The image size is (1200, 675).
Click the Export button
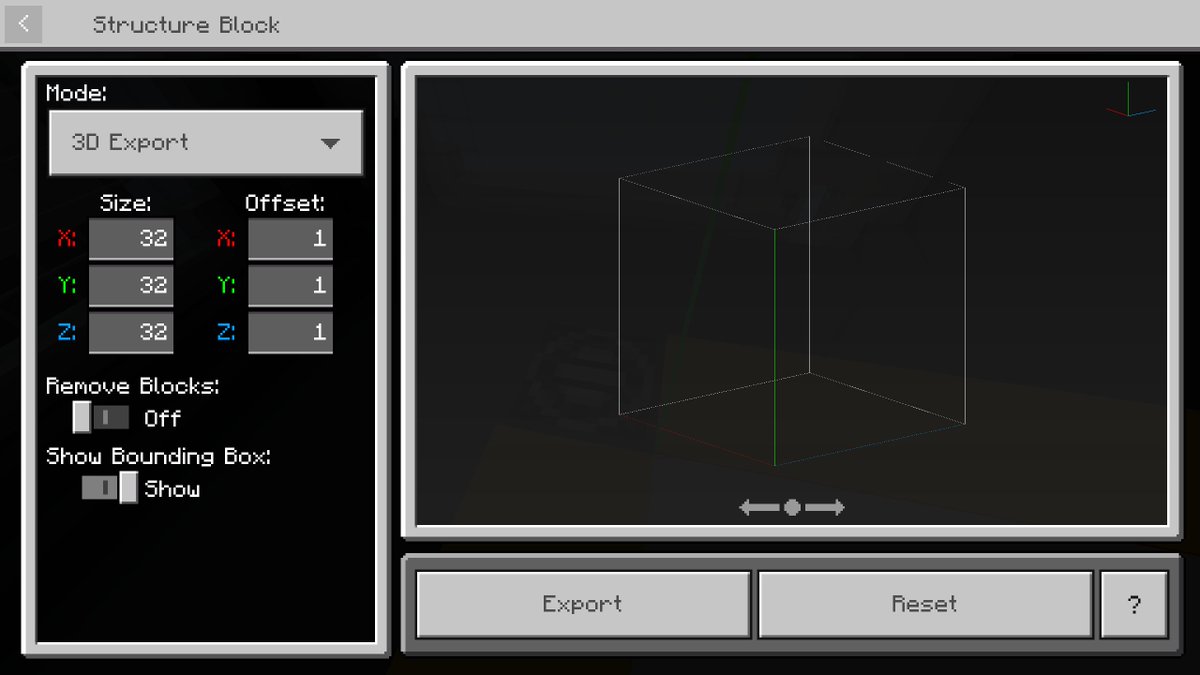click(x=583, y=604)
